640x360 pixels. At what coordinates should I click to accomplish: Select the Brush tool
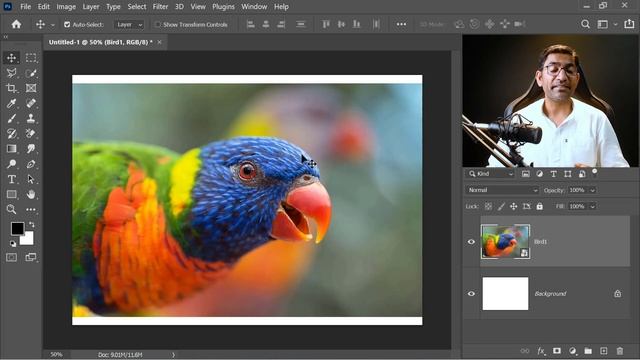(11, 118)
